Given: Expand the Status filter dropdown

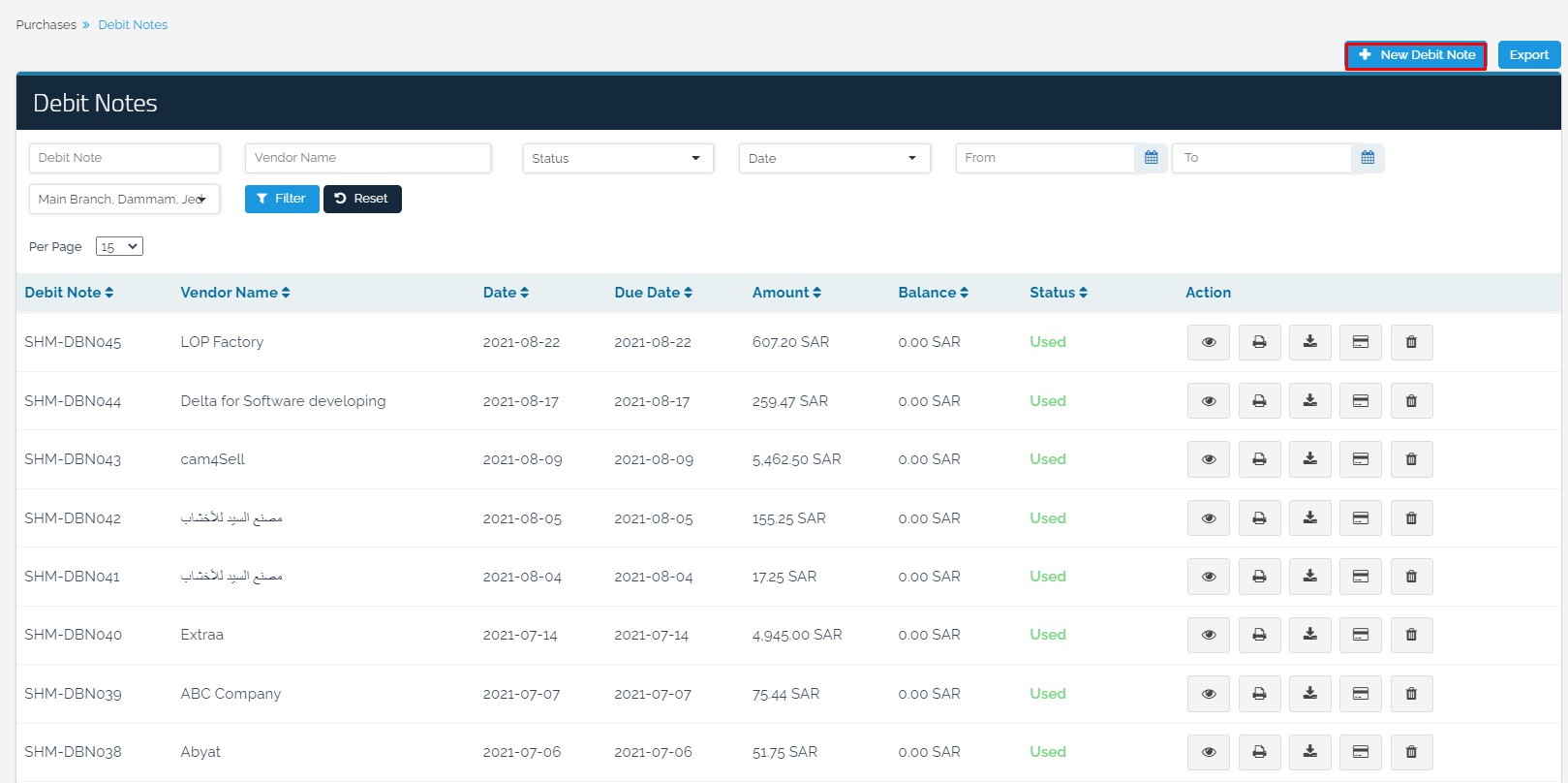Looking at the screenshot, I should pyautogui.click(x=617, y=158).
